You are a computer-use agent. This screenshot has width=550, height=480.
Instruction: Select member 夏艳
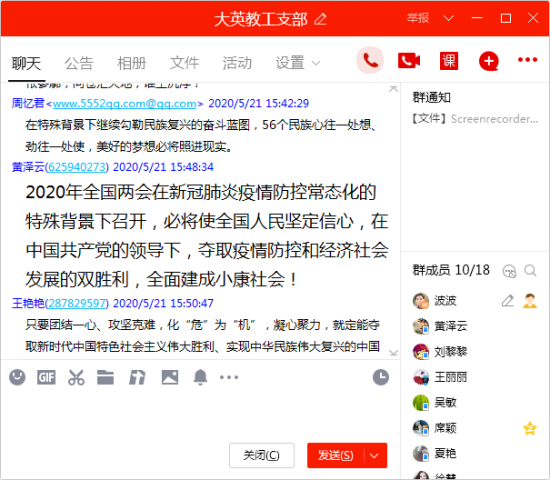[475, 453]
